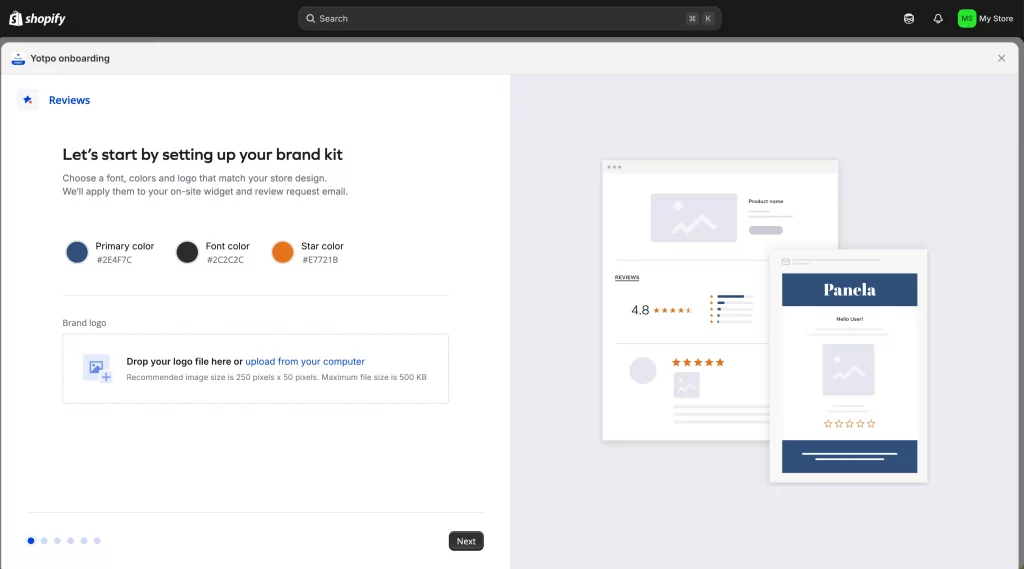The width and height of the screenshot is (1024, 569).
Task: Click the Shopify logo in the top bar
Action: pos(37,18)
